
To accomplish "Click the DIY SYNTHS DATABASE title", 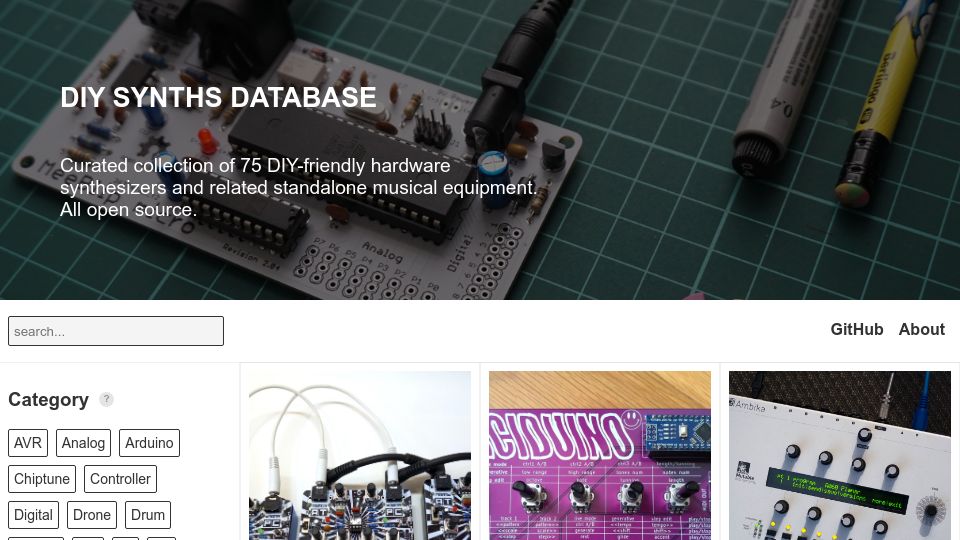I will pos(218,97).
